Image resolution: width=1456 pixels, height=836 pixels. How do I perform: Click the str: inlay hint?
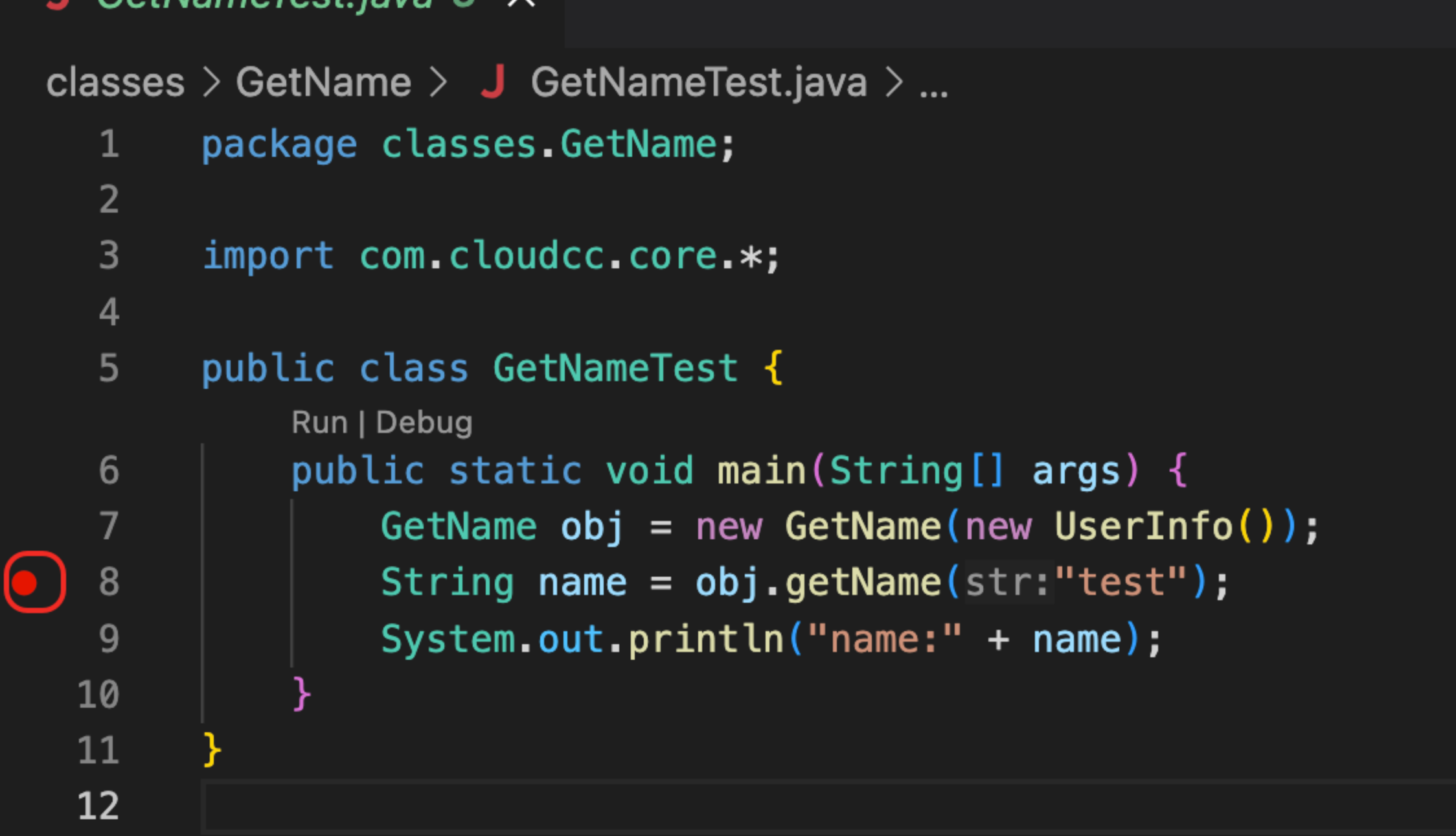tap(1008, 583)
